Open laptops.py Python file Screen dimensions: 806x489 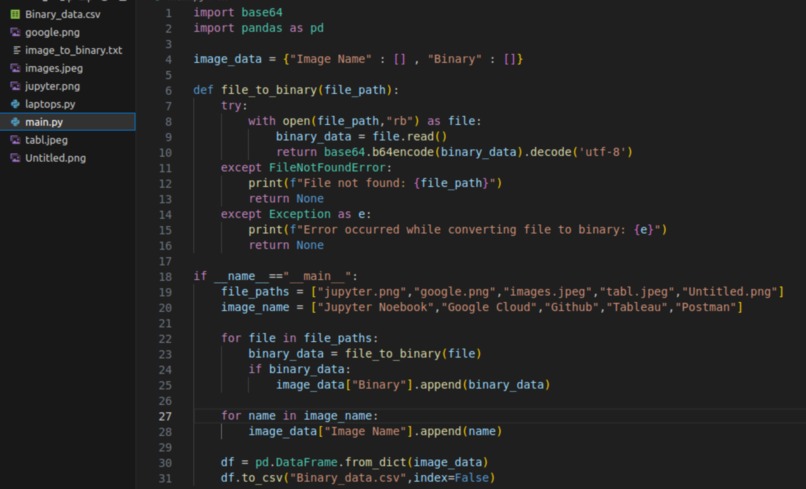(x=50, y=104)
